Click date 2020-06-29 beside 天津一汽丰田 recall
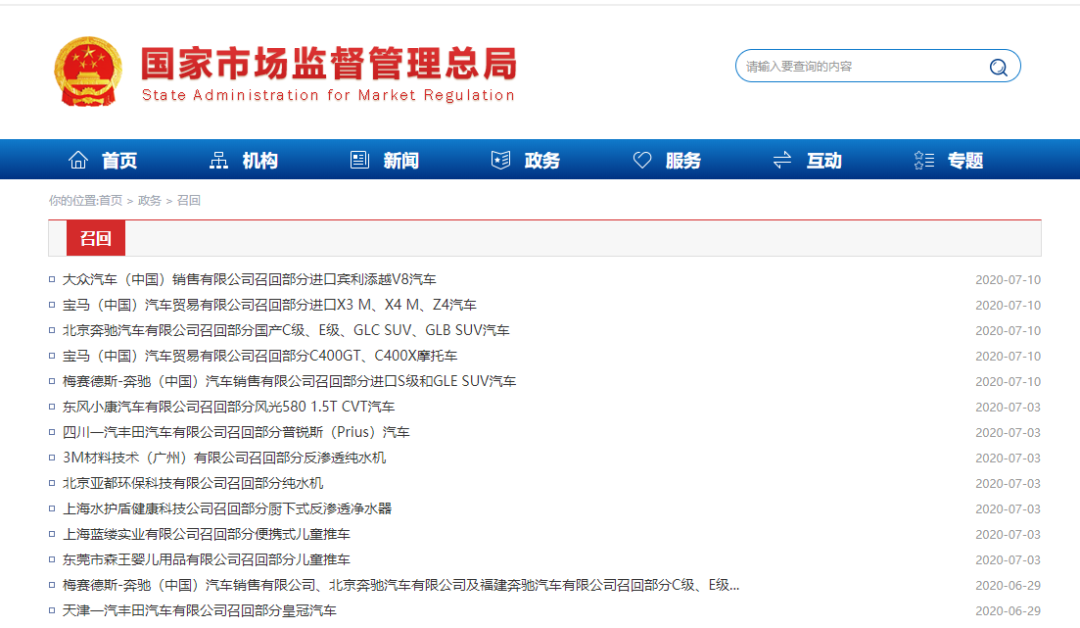This screenshot has height=628, width=1080. tap(1008, 611)
